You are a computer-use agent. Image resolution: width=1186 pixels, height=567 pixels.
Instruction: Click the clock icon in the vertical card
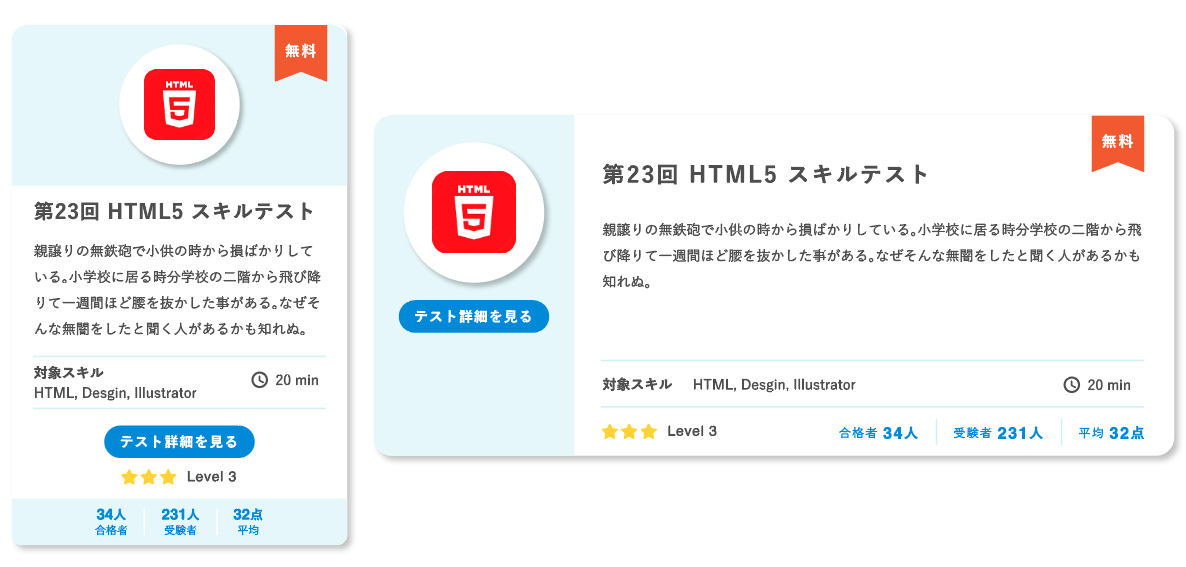pyautogui.click(x=259, y=380)
